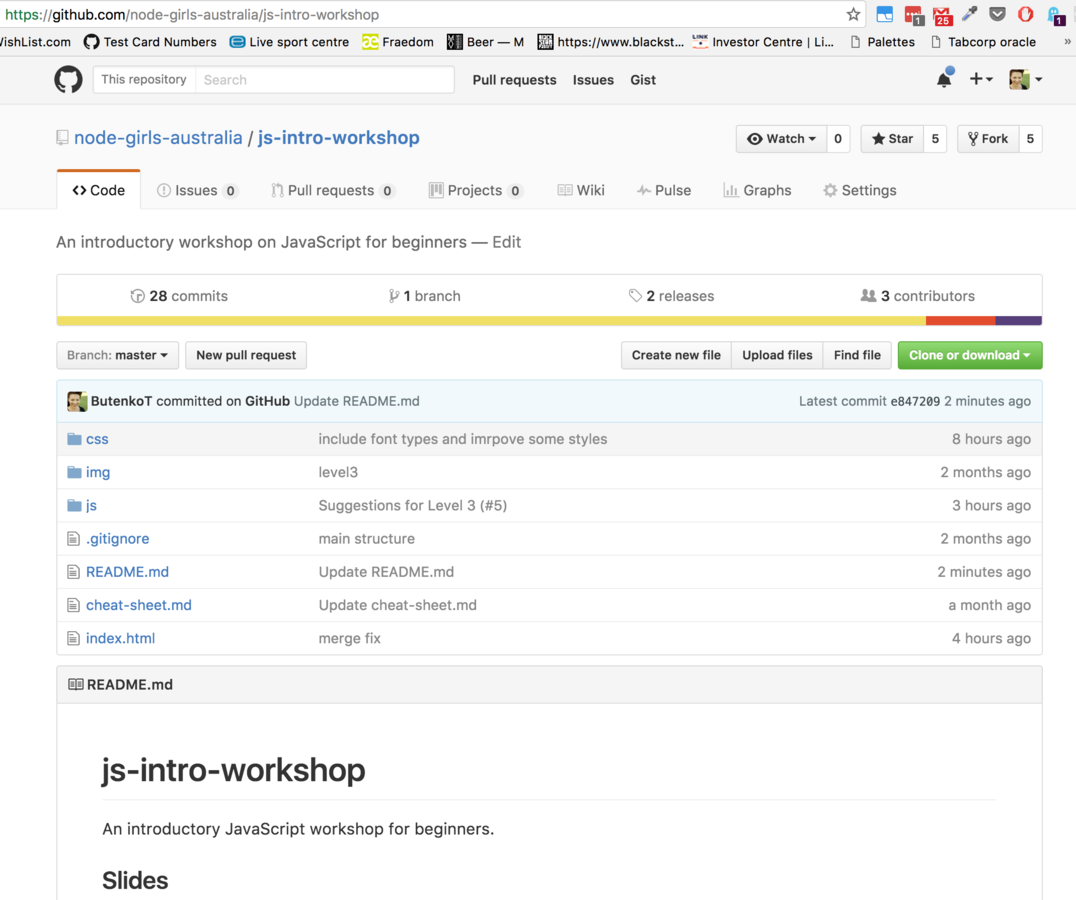This screenshot has width=1076, height=900.
Task: Edit the repository description
Action: click(x=506, y=242)
